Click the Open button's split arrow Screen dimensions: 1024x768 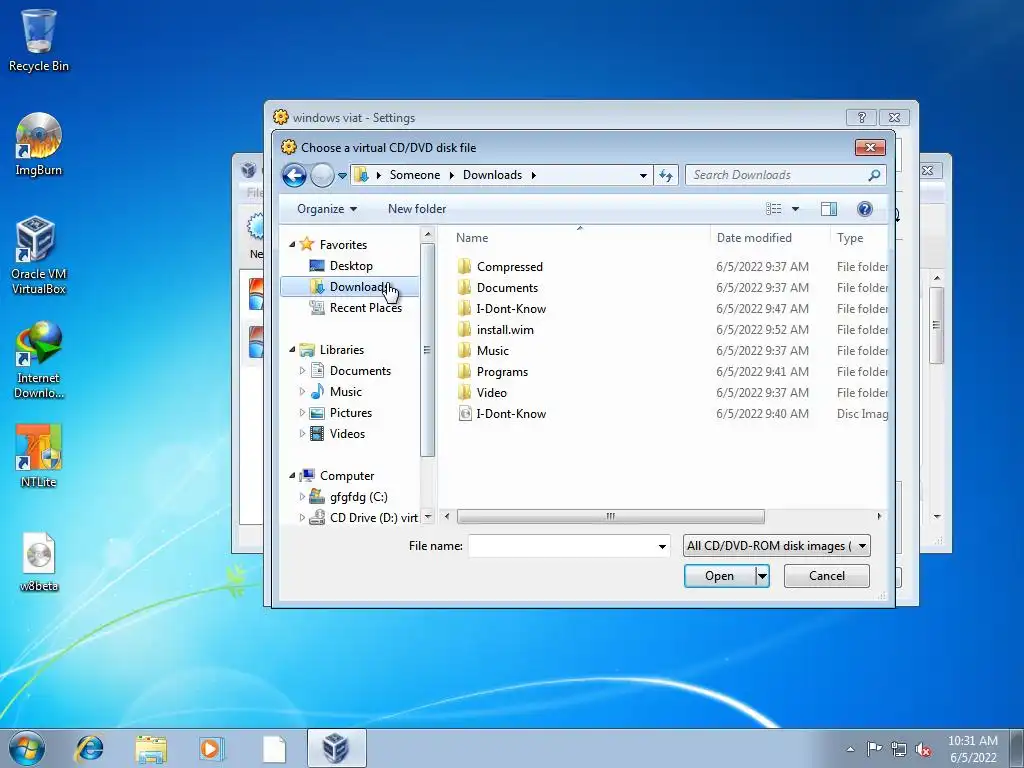pos(762,576)
